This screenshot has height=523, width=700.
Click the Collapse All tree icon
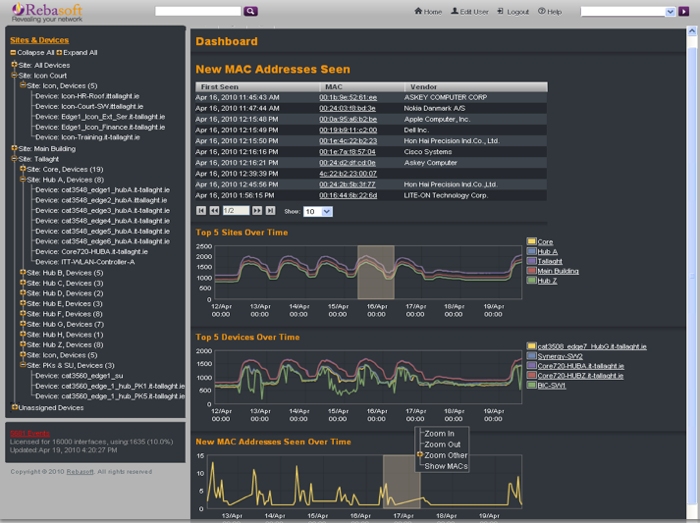[x=13, y=53]
